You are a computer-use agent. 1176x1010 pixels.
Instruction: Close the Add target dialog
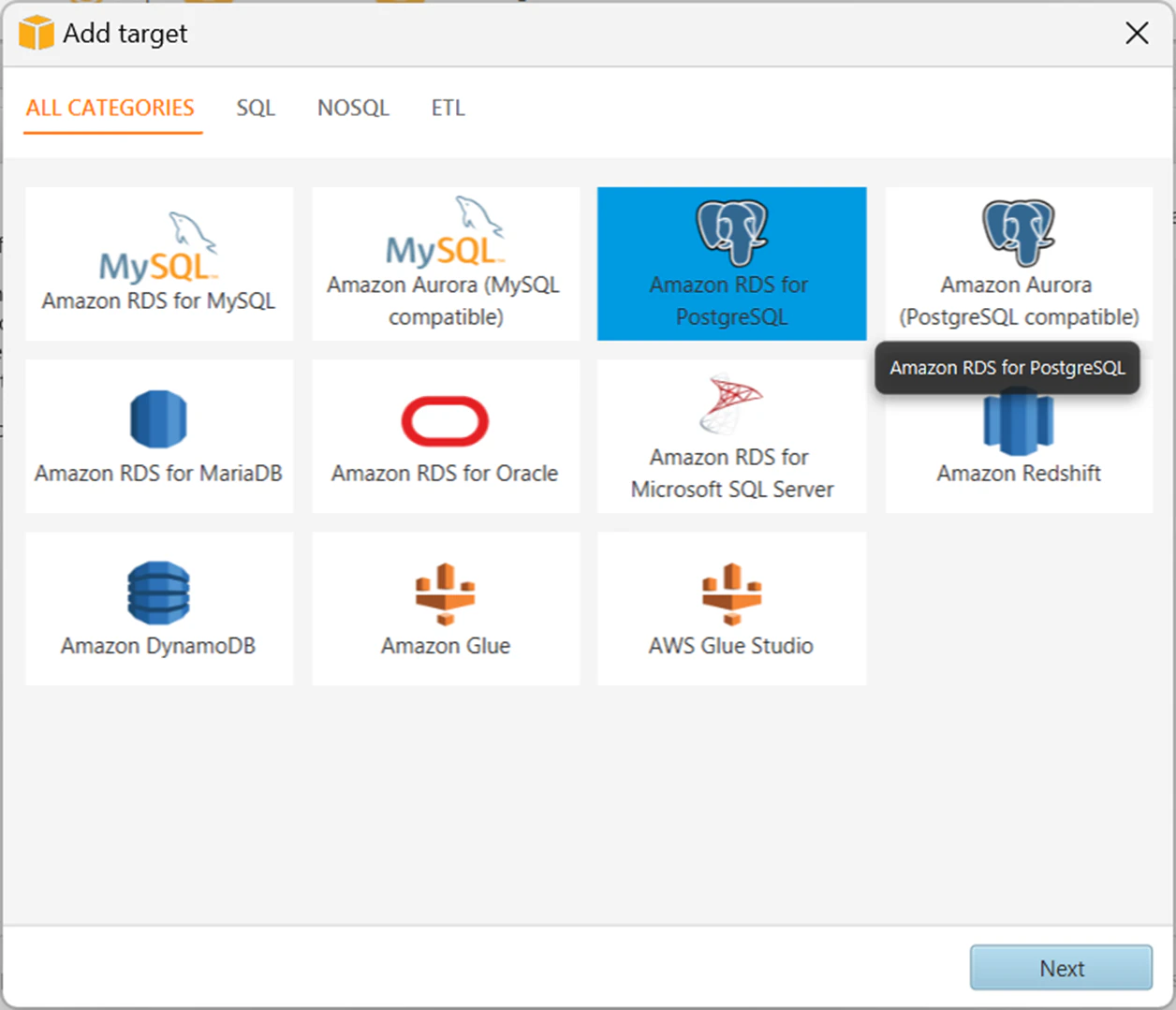pyautogui.click(x=1137, y=34)
